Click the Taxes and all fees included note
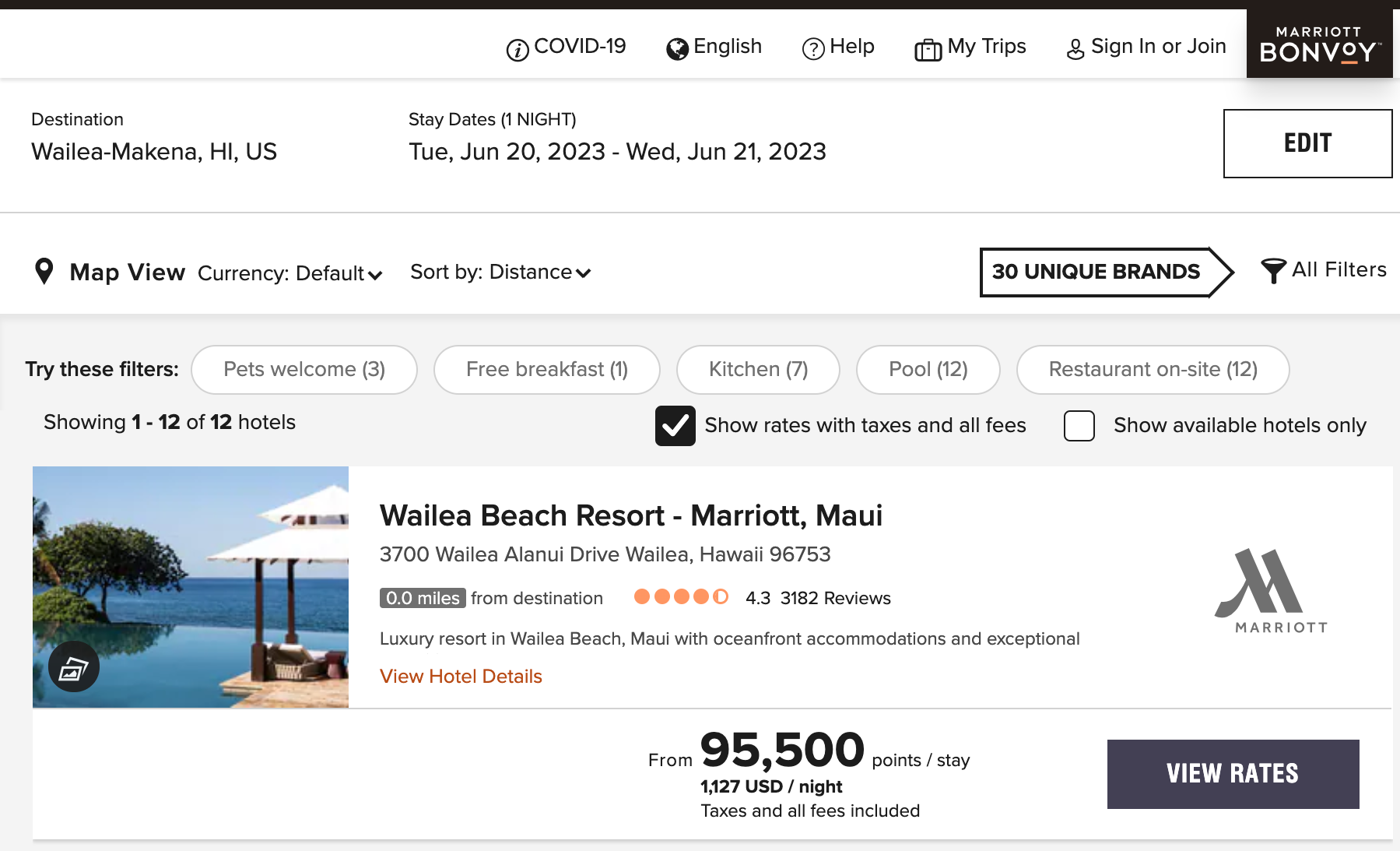Screen dimensions: 1400x851 [x=810, y=811]
